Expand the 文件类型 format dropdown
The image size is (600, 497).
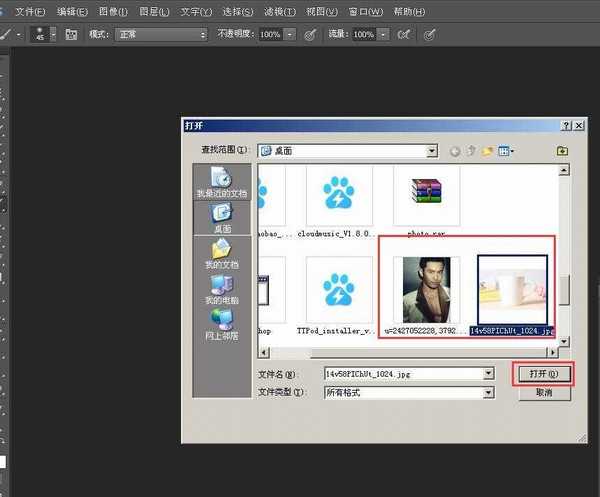click(488, 392)
